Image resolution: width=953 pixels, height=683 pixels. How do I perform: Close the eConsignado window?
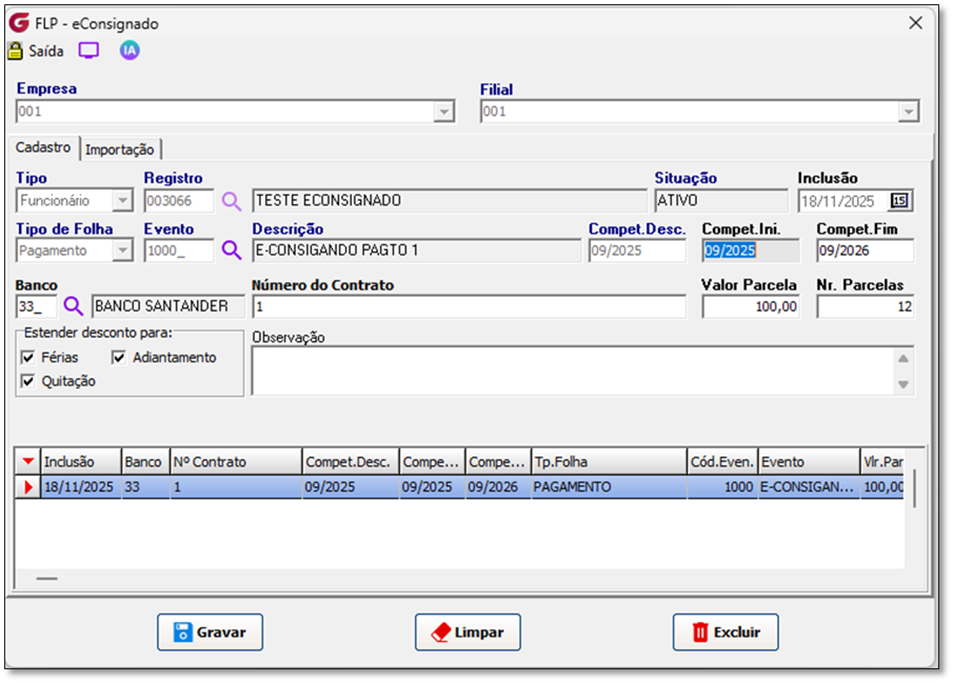tap(915, 23)
